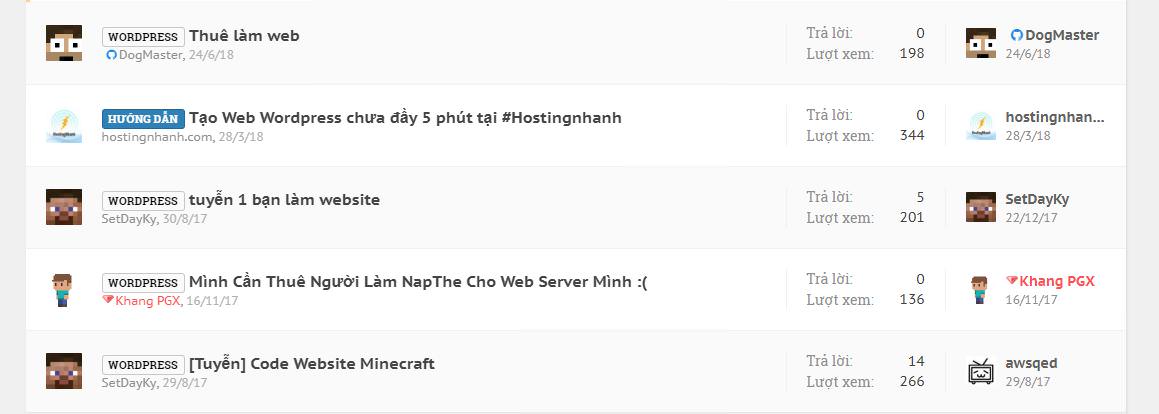Open the "Thuê làm web" thread
1159x414 pixels.
(x=244, y=36)
